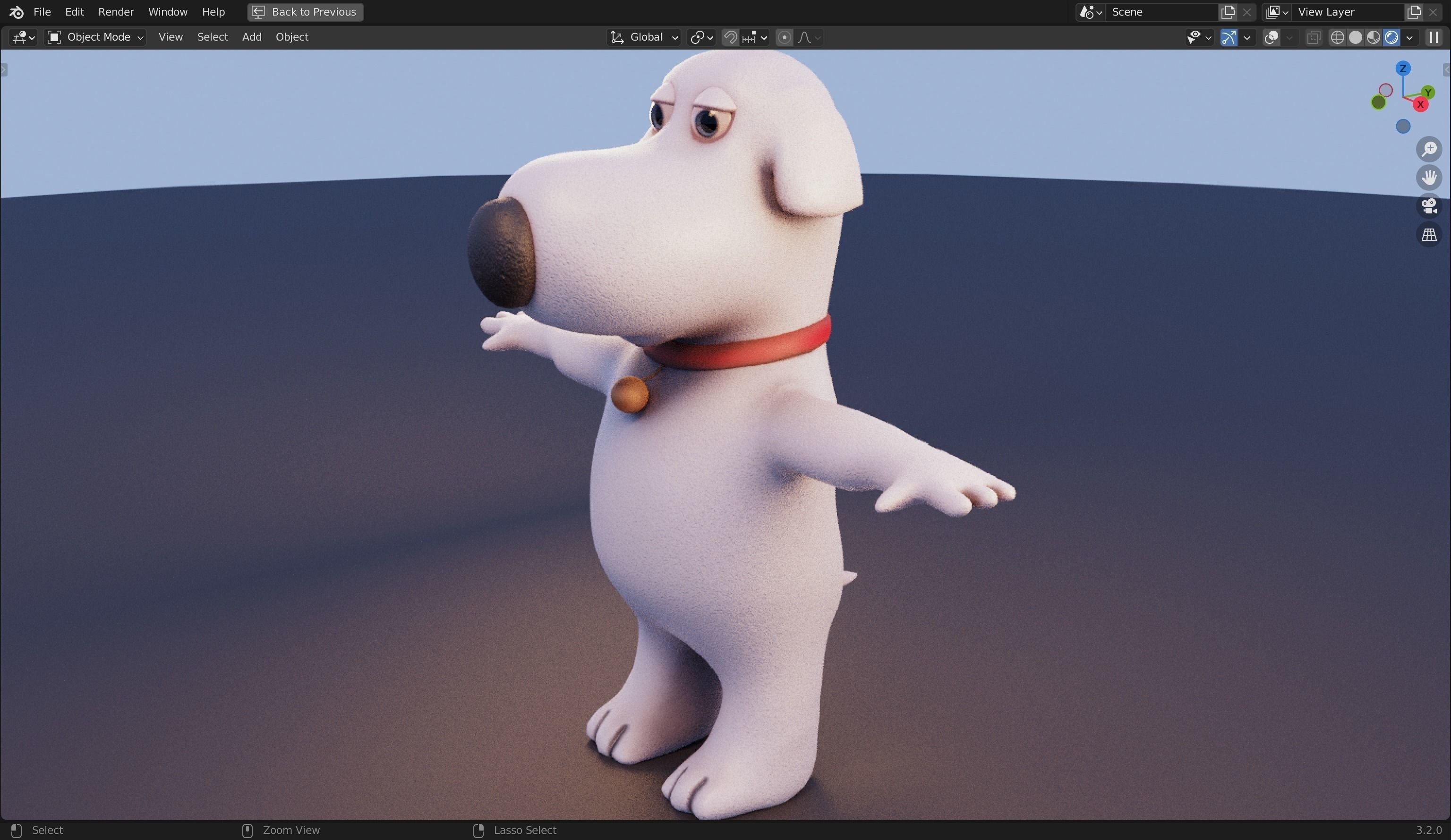The width and height of the screenshot is (1451, 840).
Task: Open the selectability and visibility eye dropdown
Action: point(1199,37)
